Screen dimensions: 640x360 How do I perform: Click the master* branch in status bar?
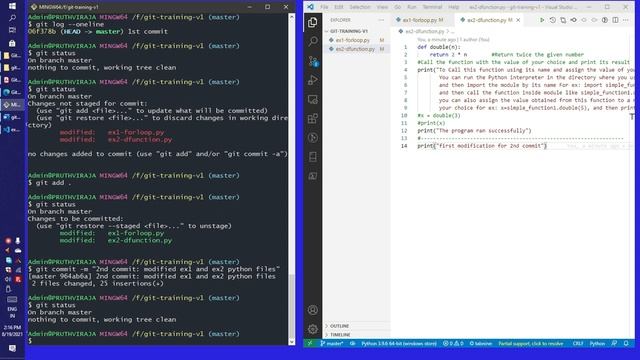(x=331, y=344)
